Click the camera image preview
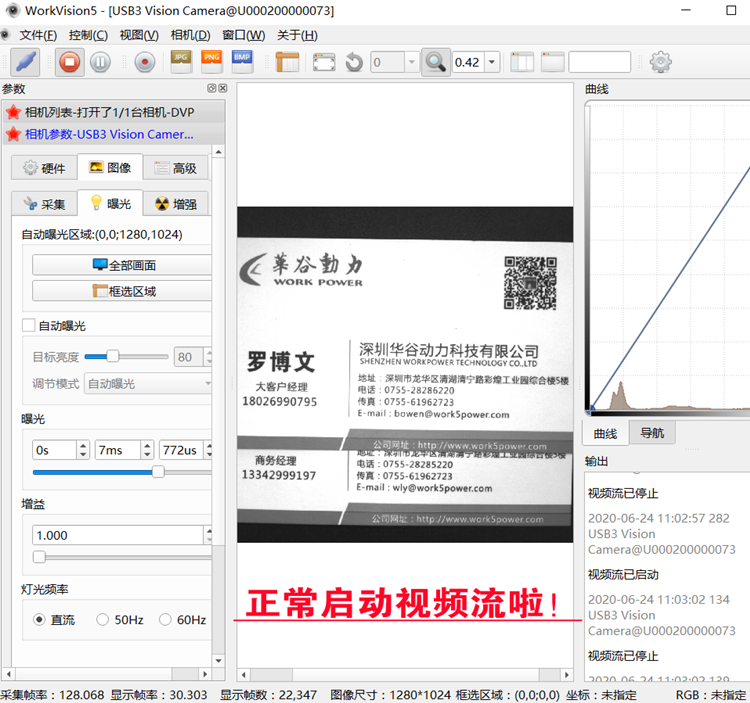 (405, 374)
